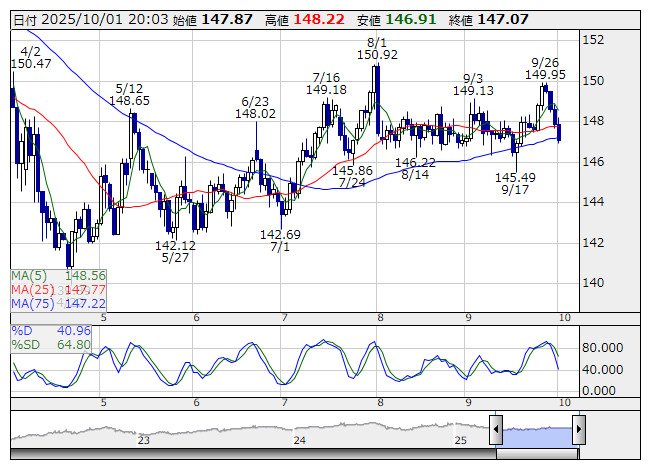
Task: Click the 7/1 142.69 low annotation
Action: click(280, 241)
